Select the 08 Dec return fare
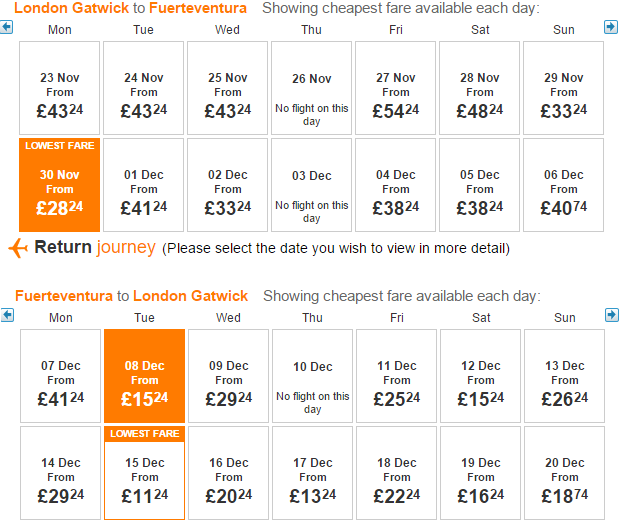Image resolution: width=621 pixels, height=521 pixels. (145, 376)
